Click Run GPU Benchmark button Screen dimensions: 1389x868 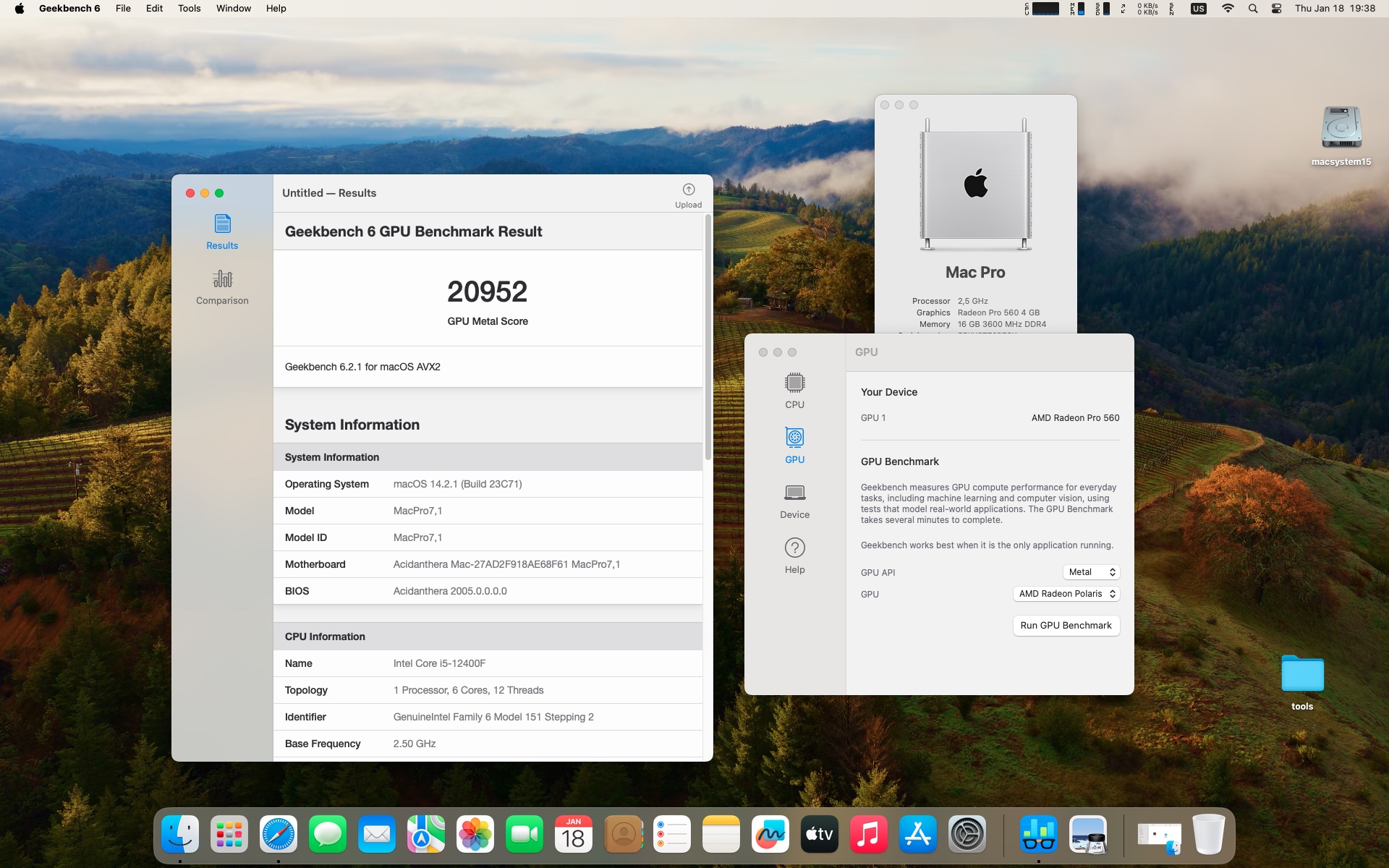1066,626
